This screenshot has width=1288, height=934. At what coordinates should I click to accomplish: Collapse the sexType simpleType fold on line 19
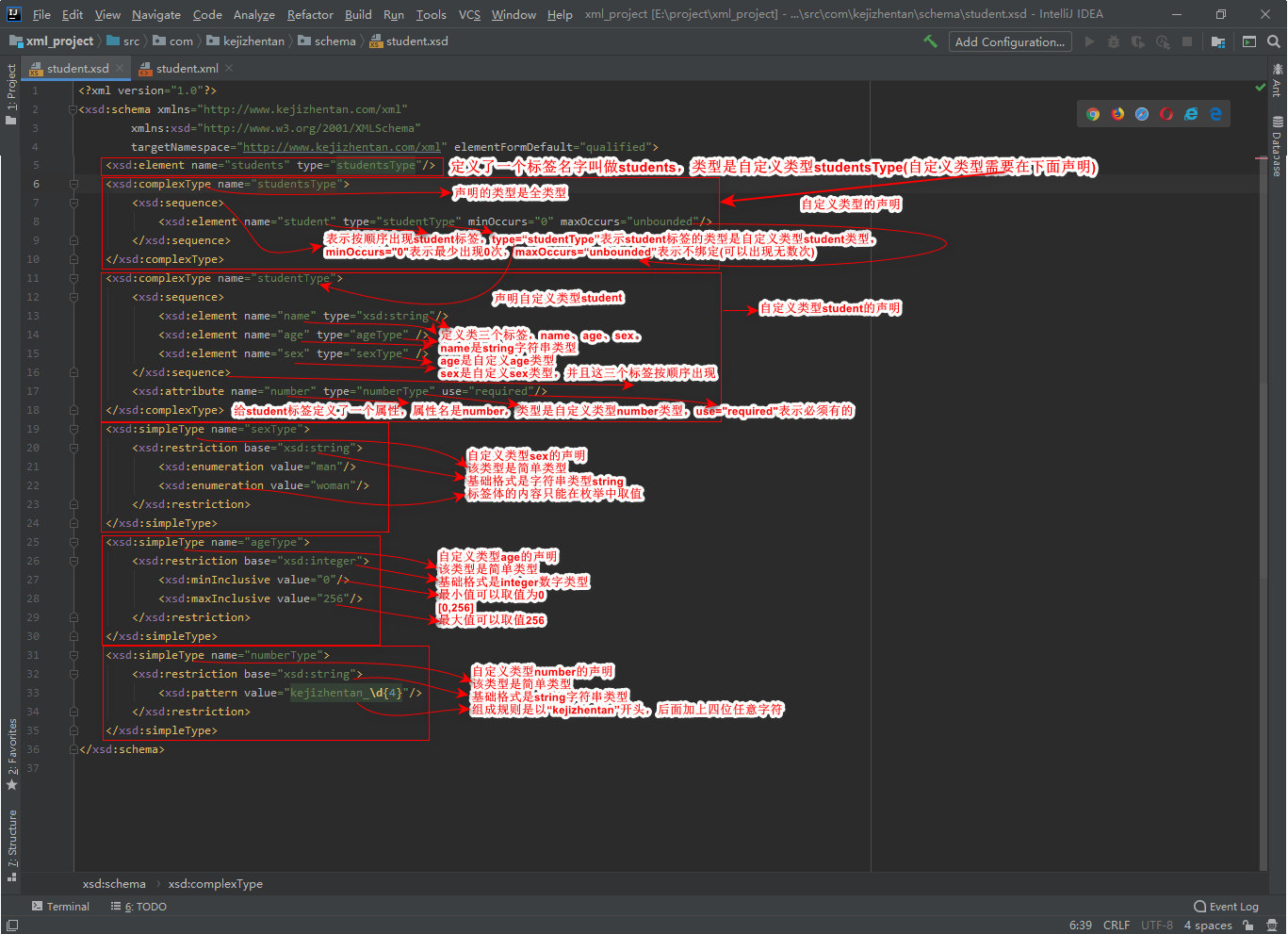coord(73,430)
